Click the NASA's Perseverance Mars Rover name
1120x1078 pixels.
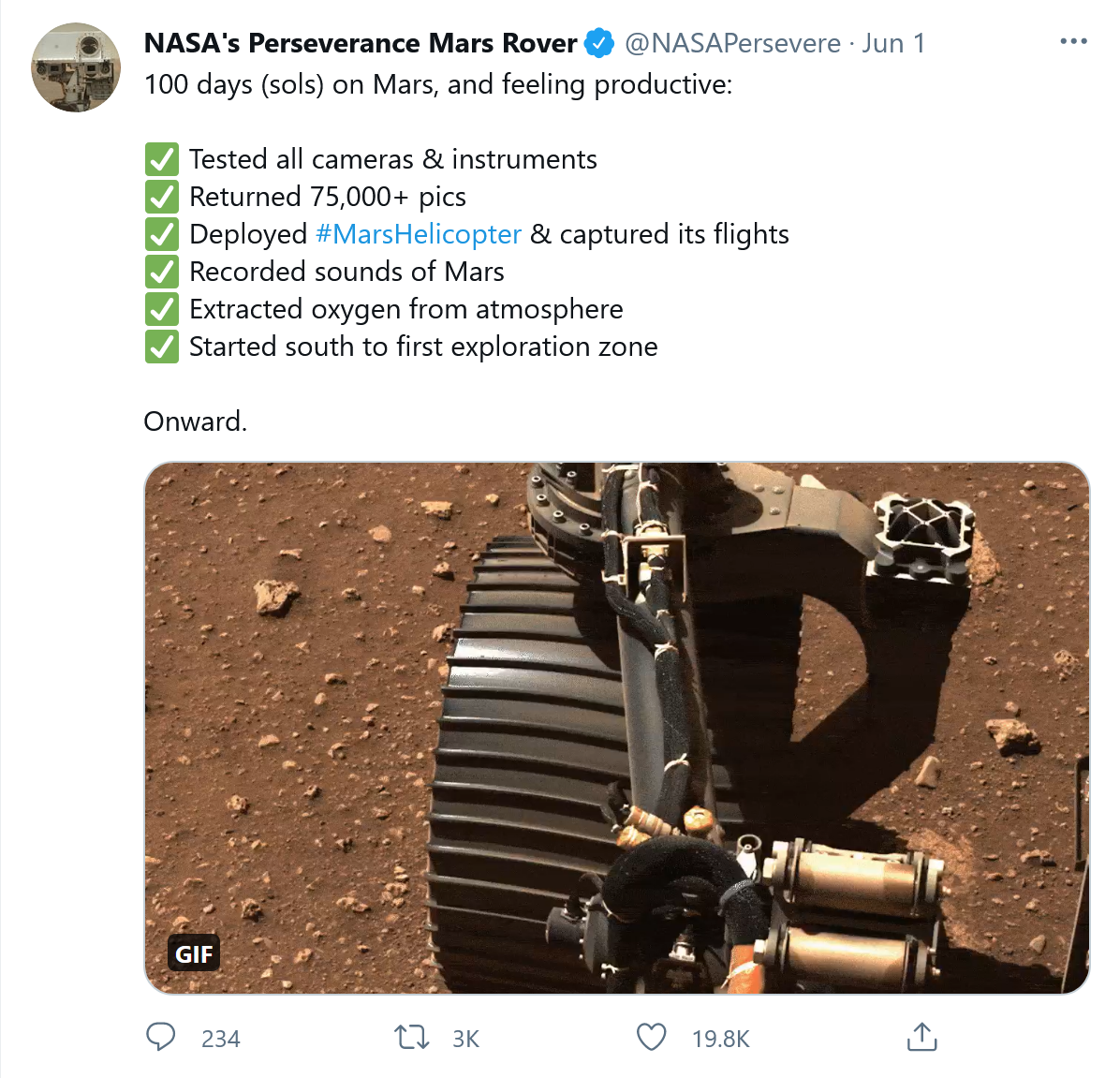pyautogui.click(x=361, y=43)
